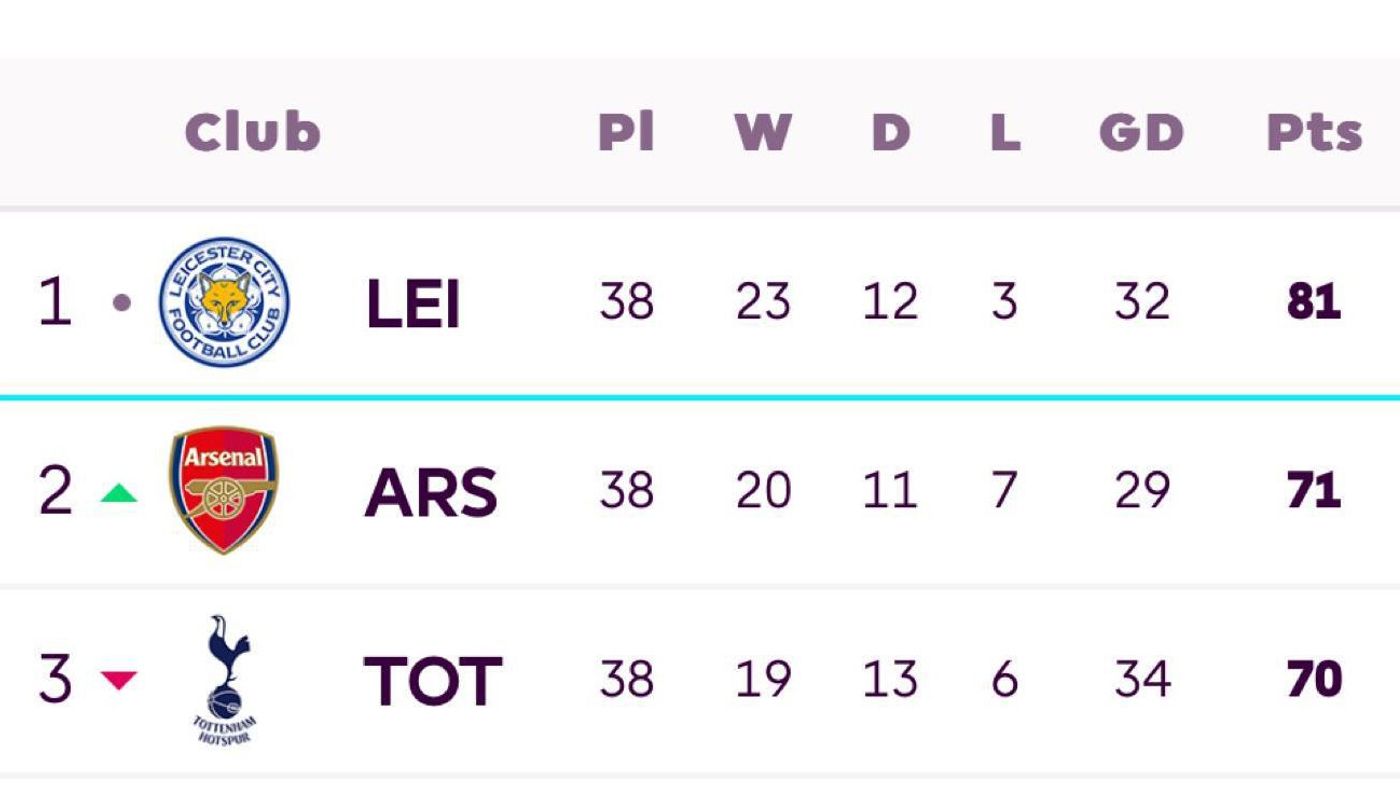The height and width of the screenshot is (800, 1400).
Task: Open the Arsenal club crest
Action: [x=224, y=490]
